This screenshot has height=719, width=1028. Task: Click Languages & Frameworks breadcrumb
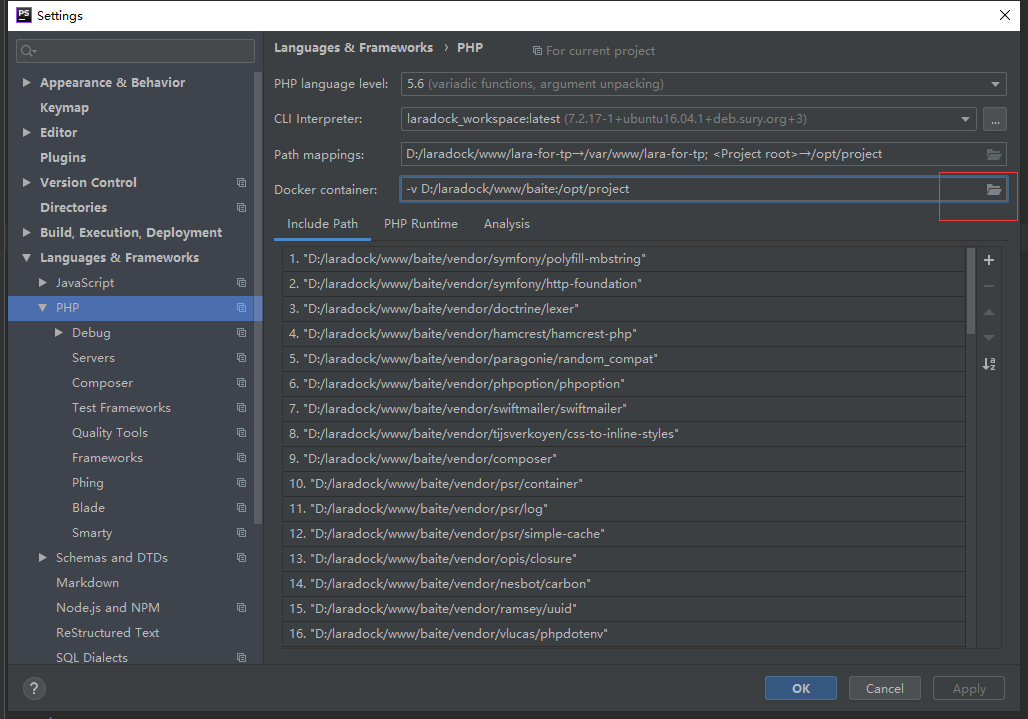(353, 48)
